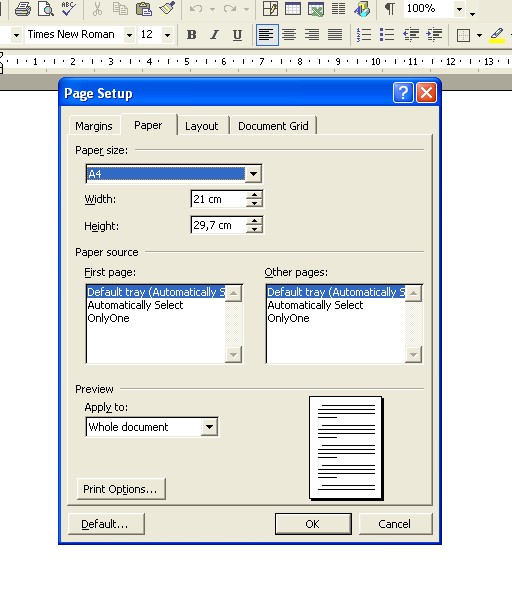
Task: Expand the Paper size A4 dropdown
Action: coord(253,174)
